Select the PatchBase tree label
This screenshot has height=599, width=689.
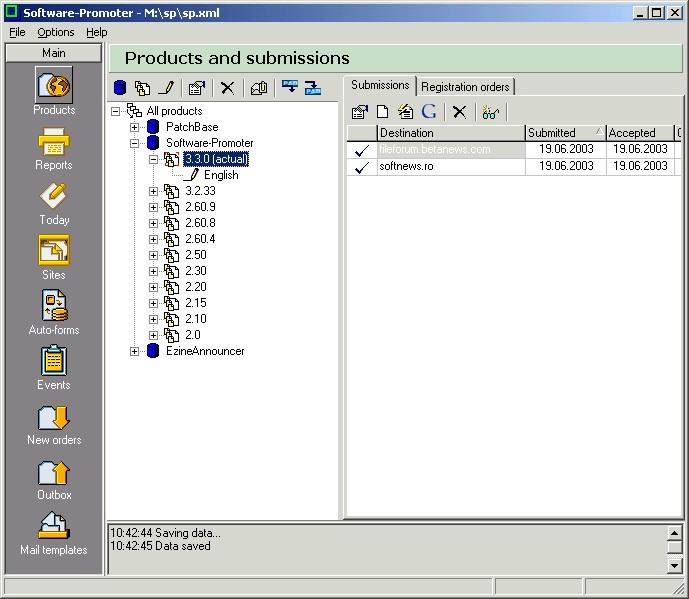192,127
